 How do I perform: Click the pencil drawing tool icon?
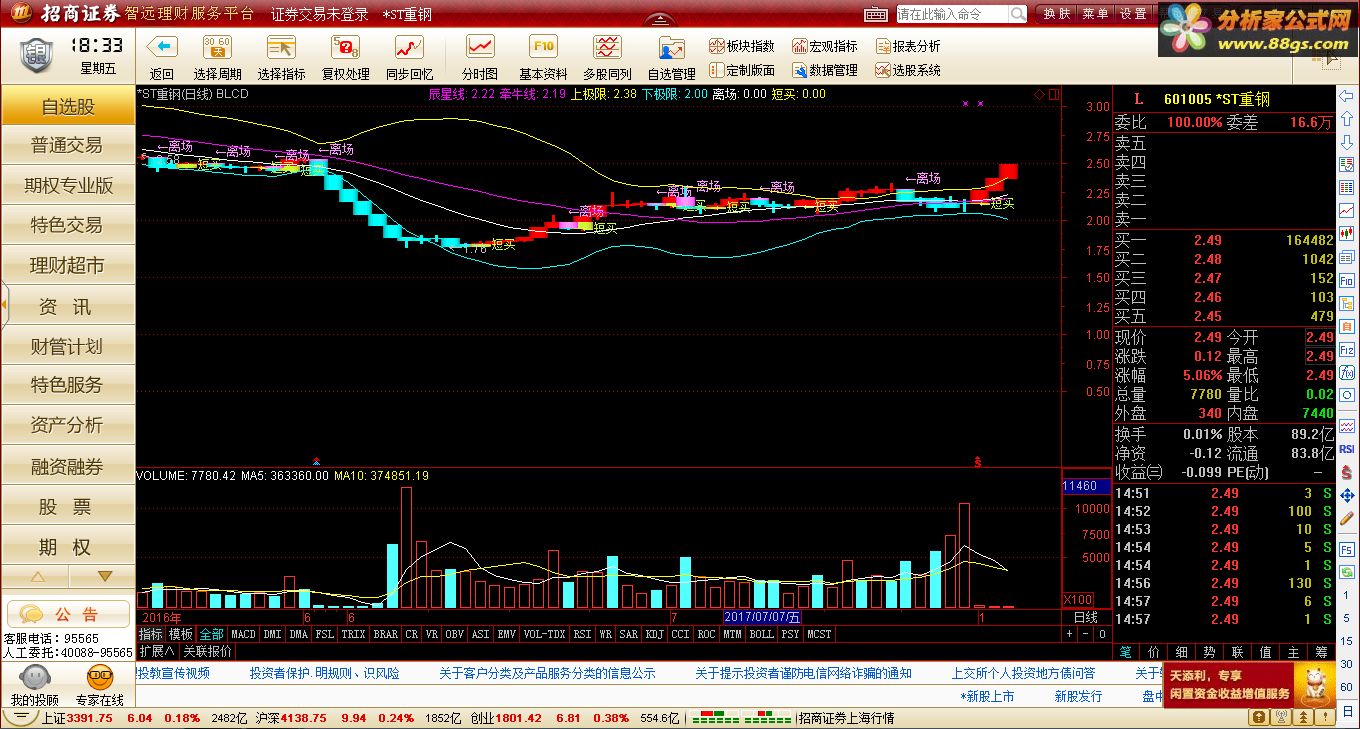(x=1346, y=519)
